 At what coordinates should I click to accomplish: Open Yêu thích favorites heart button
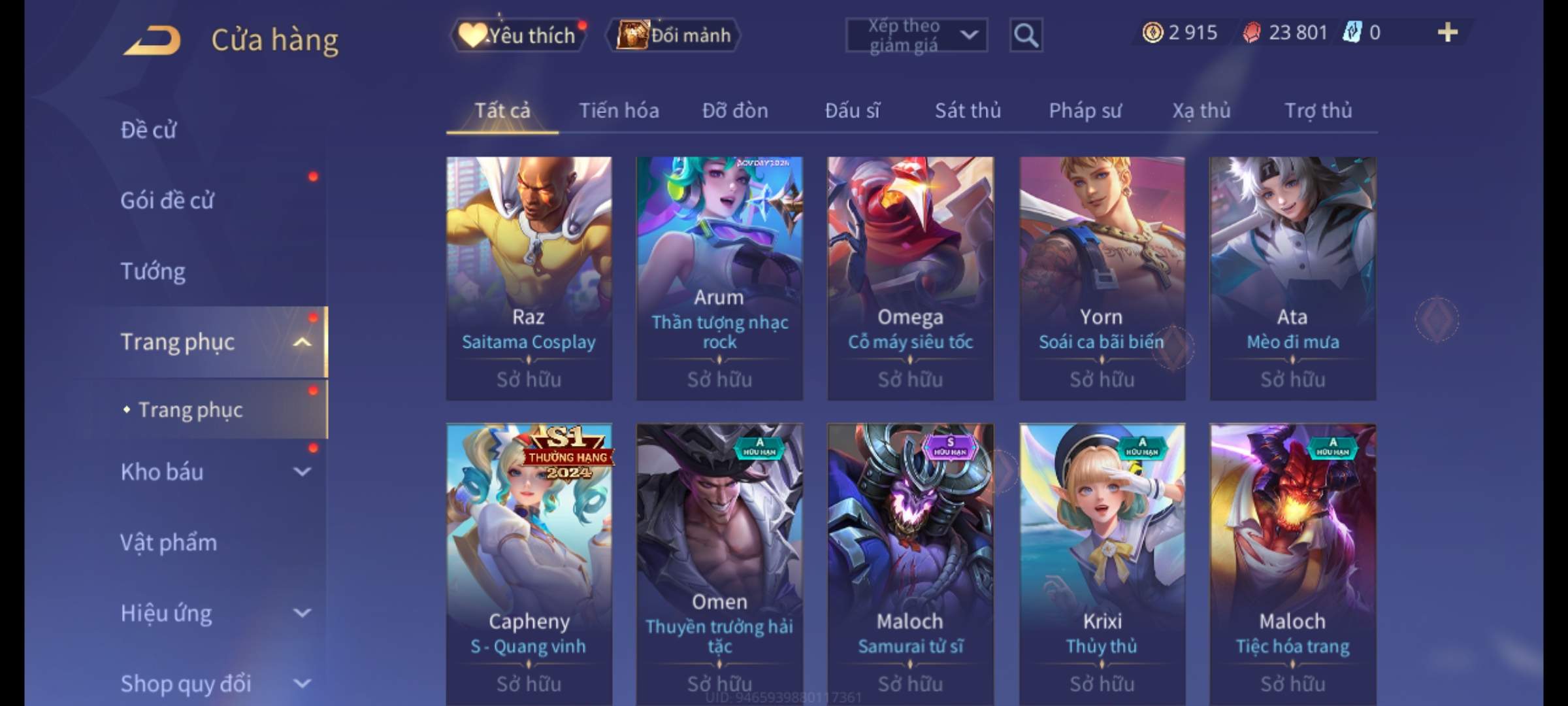pyautogui.click(x=519, y=35)
